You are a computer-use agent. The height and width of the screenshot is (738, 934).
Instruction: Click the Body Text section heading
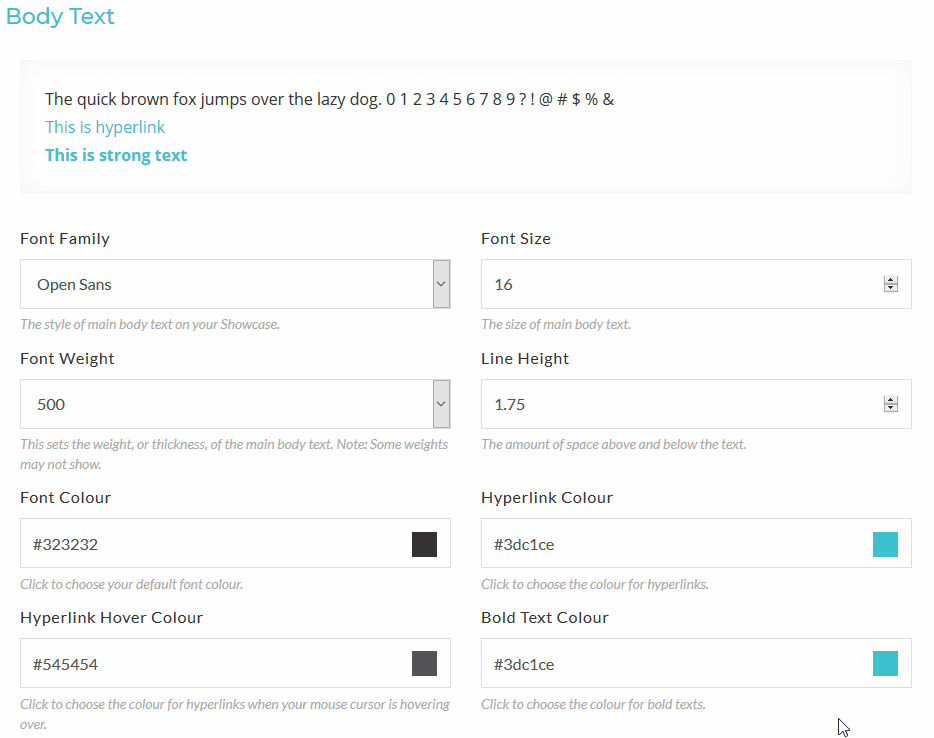coord(60,17)
